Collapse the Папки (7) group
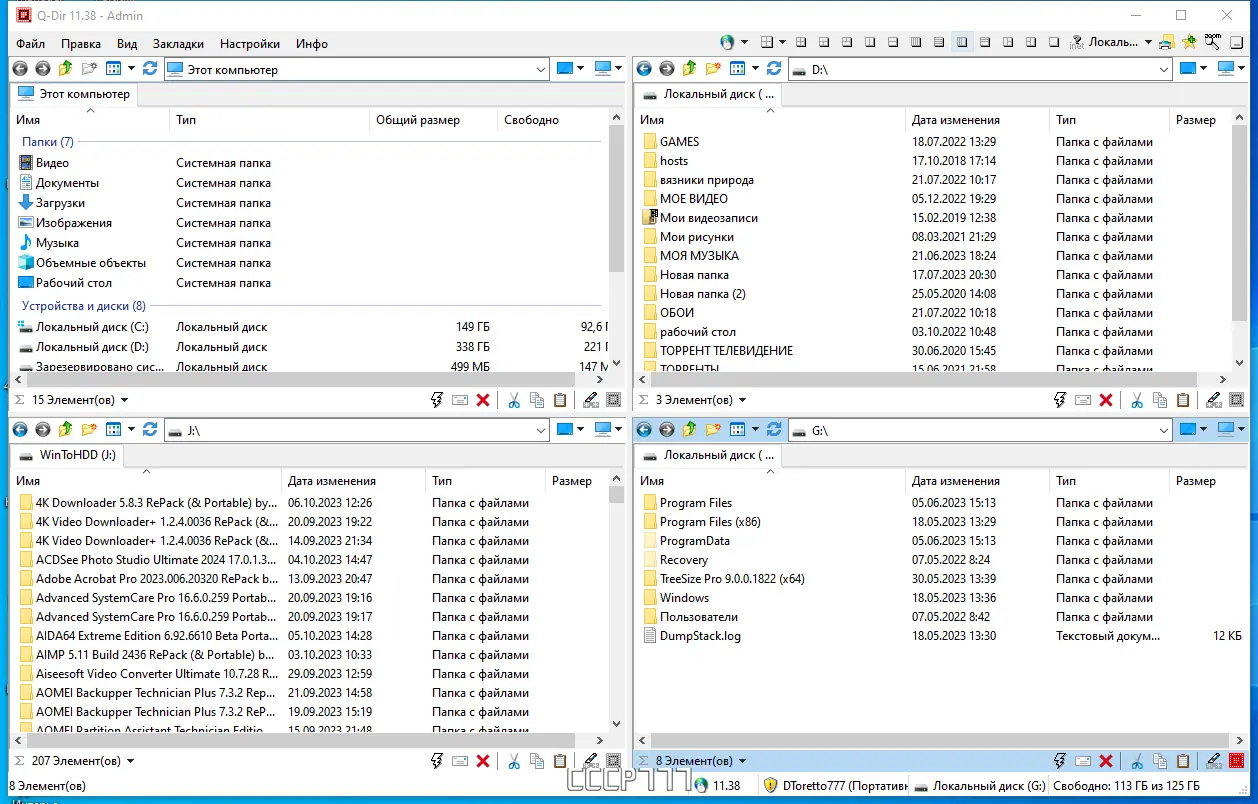Screen dimensions: 1258x804 click(47, 142)
